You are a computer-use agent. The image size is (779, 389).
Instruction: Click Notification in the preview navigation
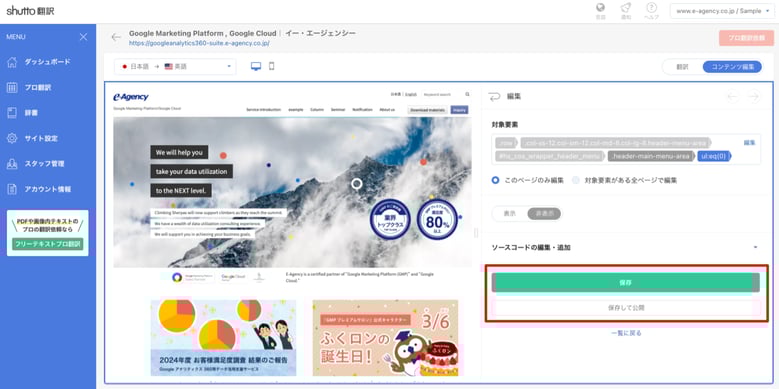362,109
